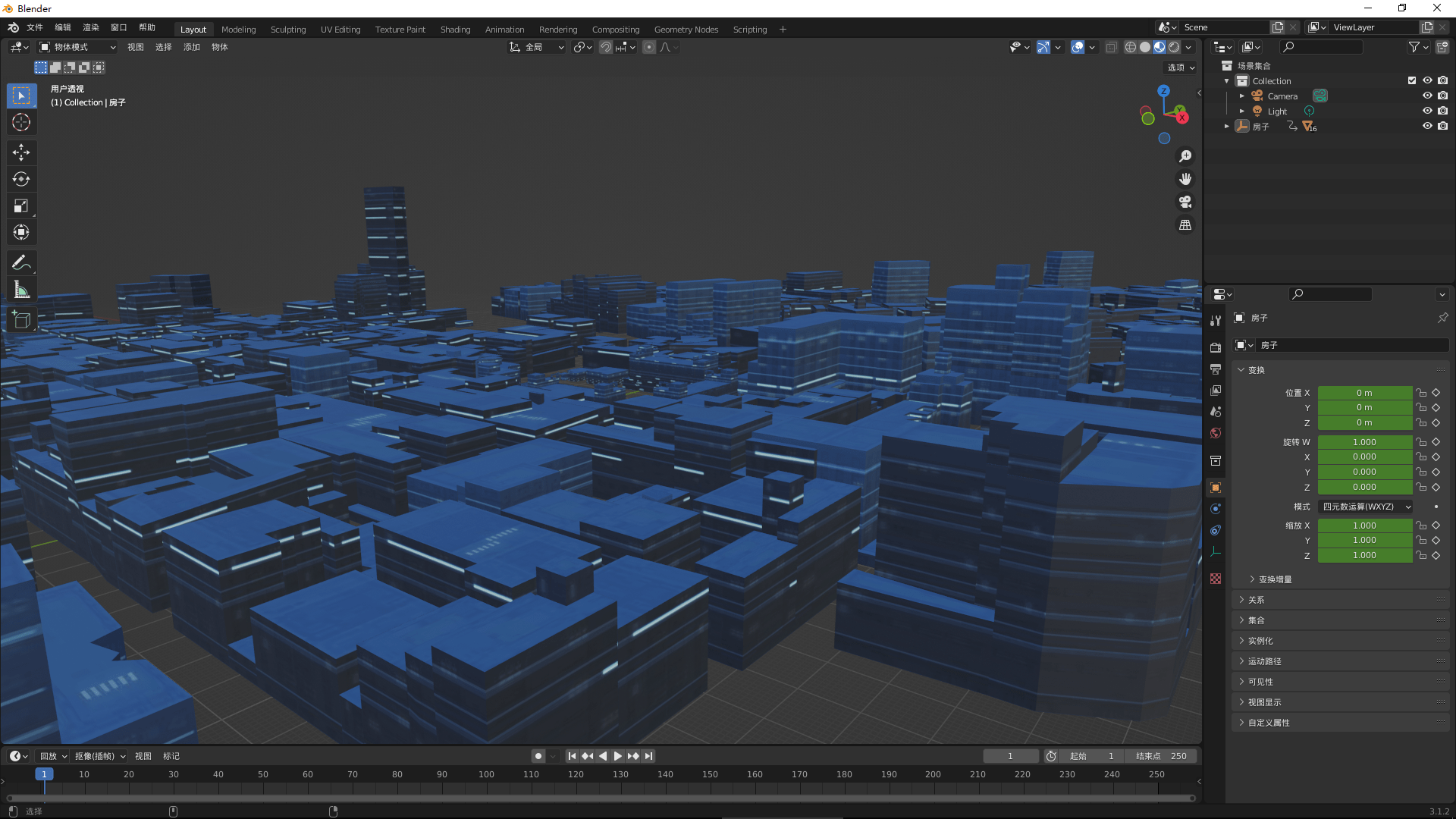1456x819 pixels.
Task: Open 四元数运算(WXYZ) rotation mode dropdown
Action: [x=1367, y=507]
